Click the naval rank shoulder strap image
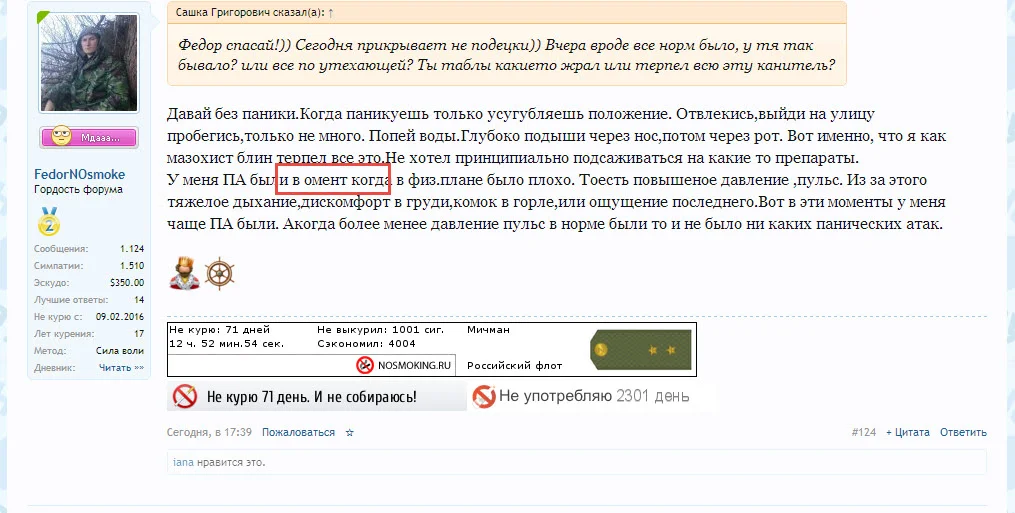The width and height of the screenshot is (1015, 513). click(641, 350)
